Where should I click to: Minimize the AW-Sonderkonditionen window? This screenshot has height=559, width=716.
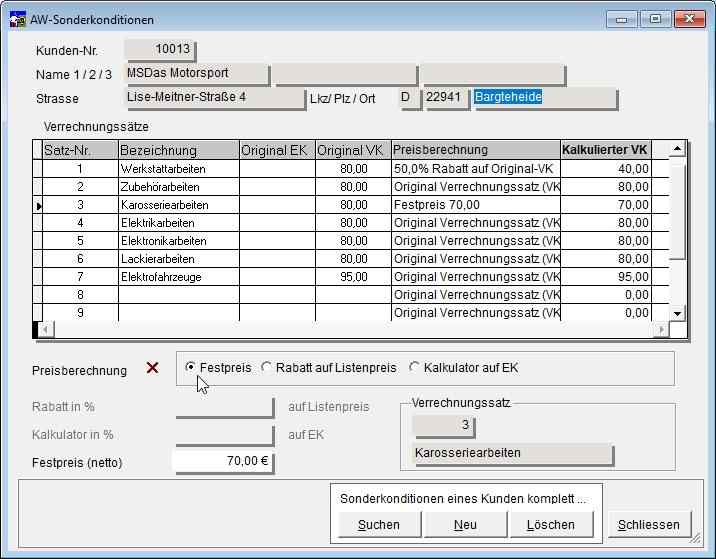point(621,19)
